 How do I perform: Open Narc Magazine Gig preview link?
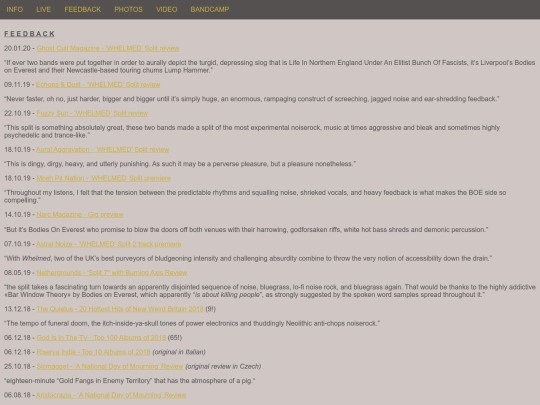click(80, 215)
